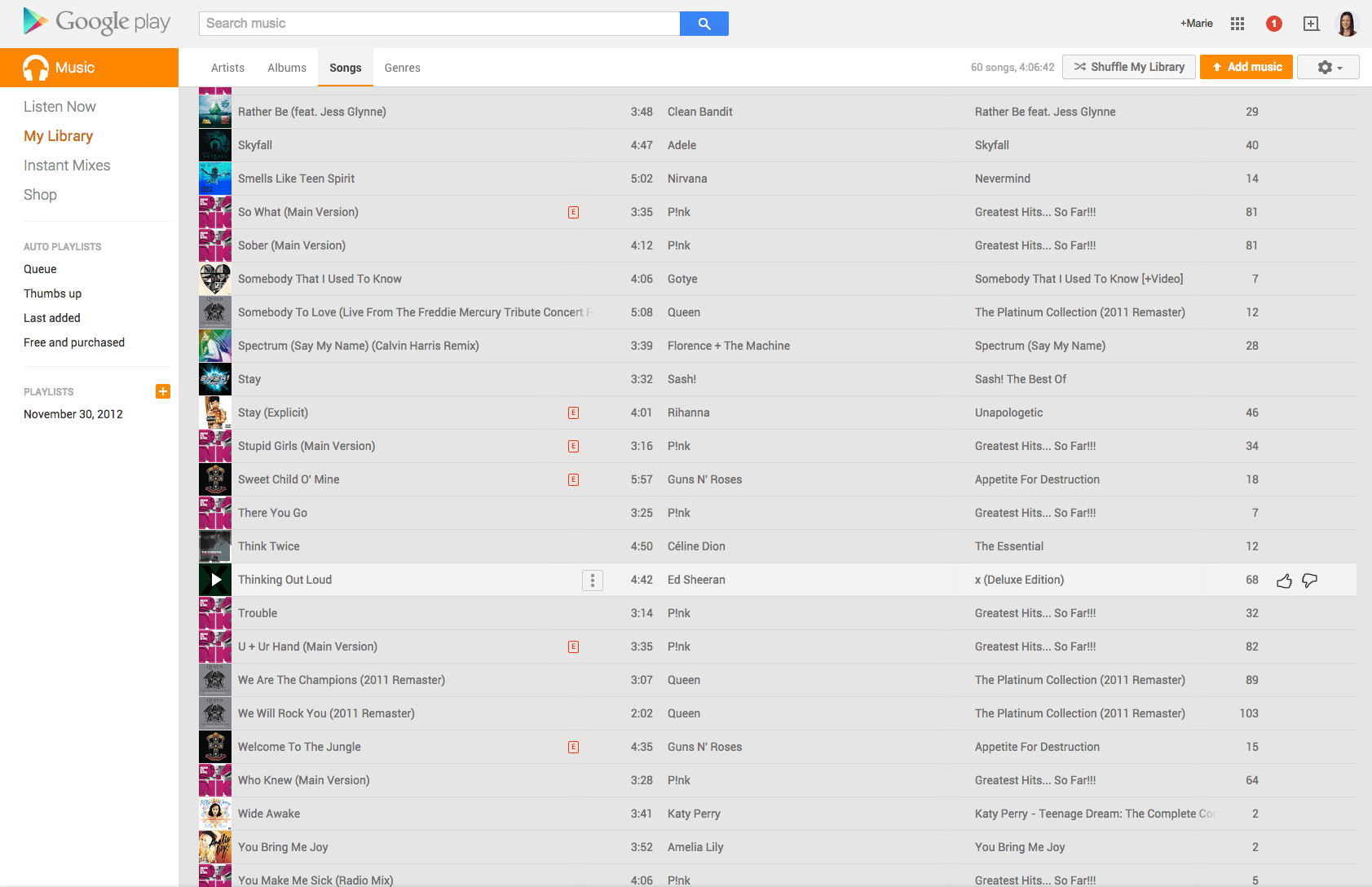Open Google notifications bell showing 1
Viewport: 1372px width, 887px height.
tap(1273, 24)
